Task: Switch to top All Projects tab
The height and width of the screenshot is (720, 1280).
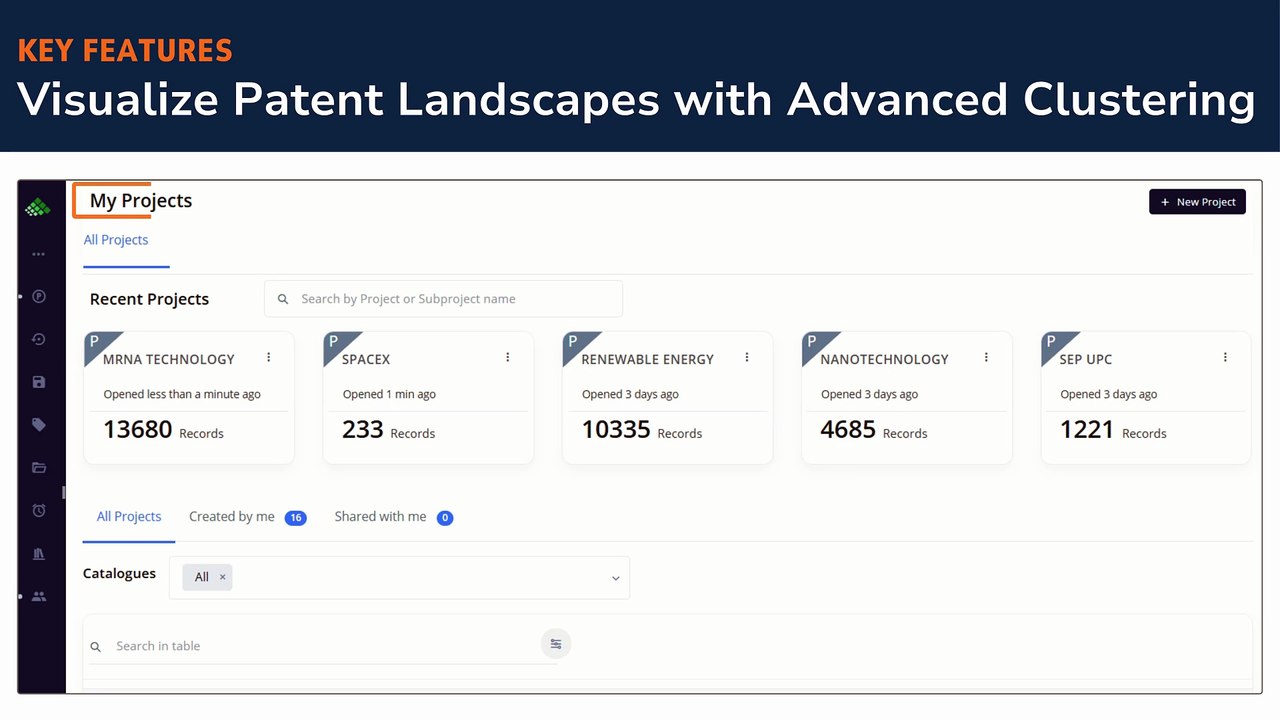Action: pyautogui.click(x=116, y=240)
